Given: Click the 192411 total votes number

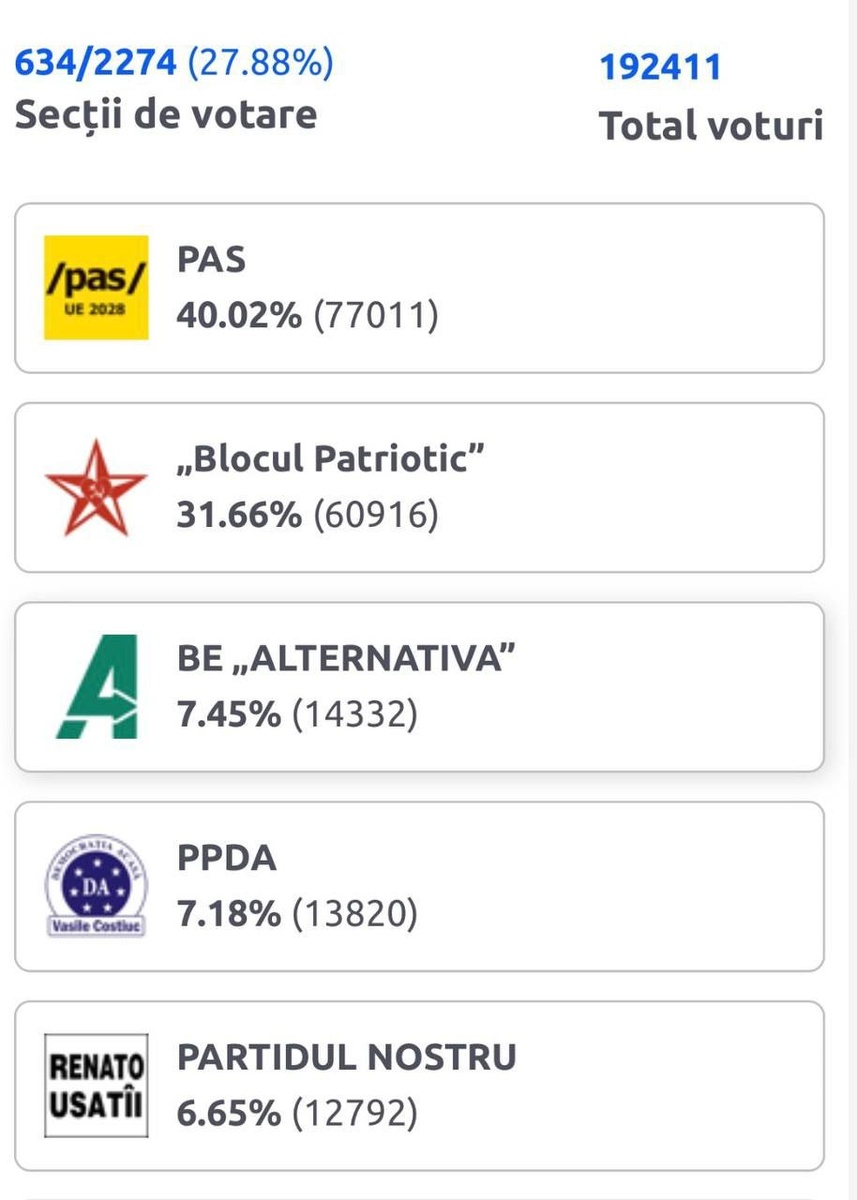Looking at the screenshot, I should pyautogui.click(x=659, y=67).
